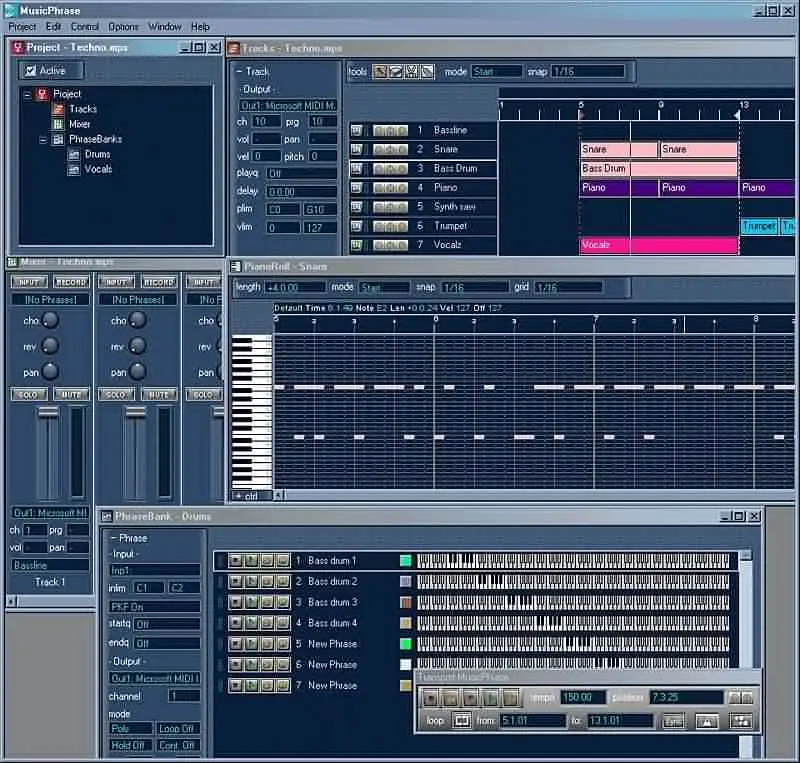
Task: Open Out1 Microsoft MIDI output dropdown in Track panel
Action: click(288, 106)
